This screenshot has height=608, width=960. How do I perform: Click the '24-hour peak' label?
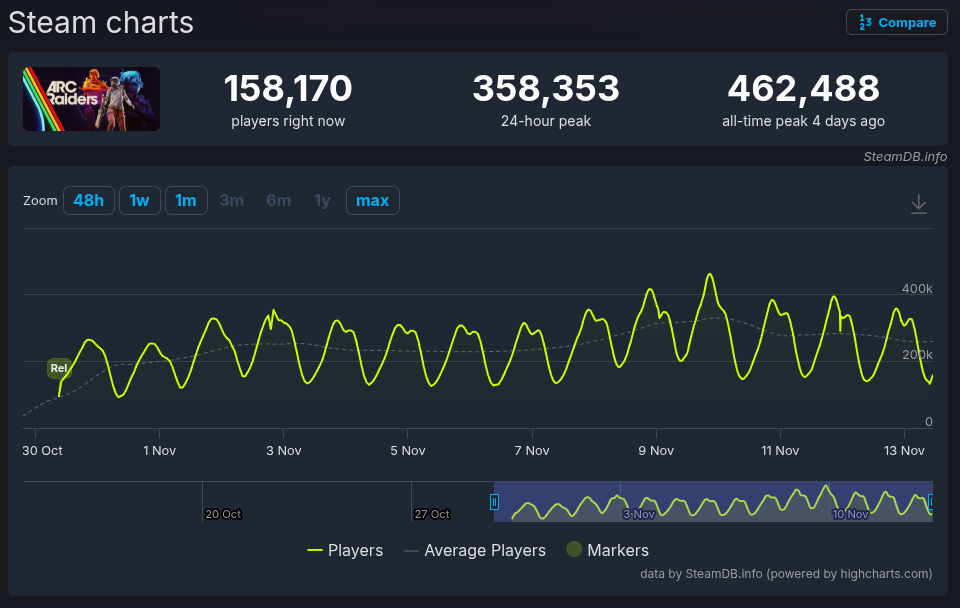click(x=546, y=121)
